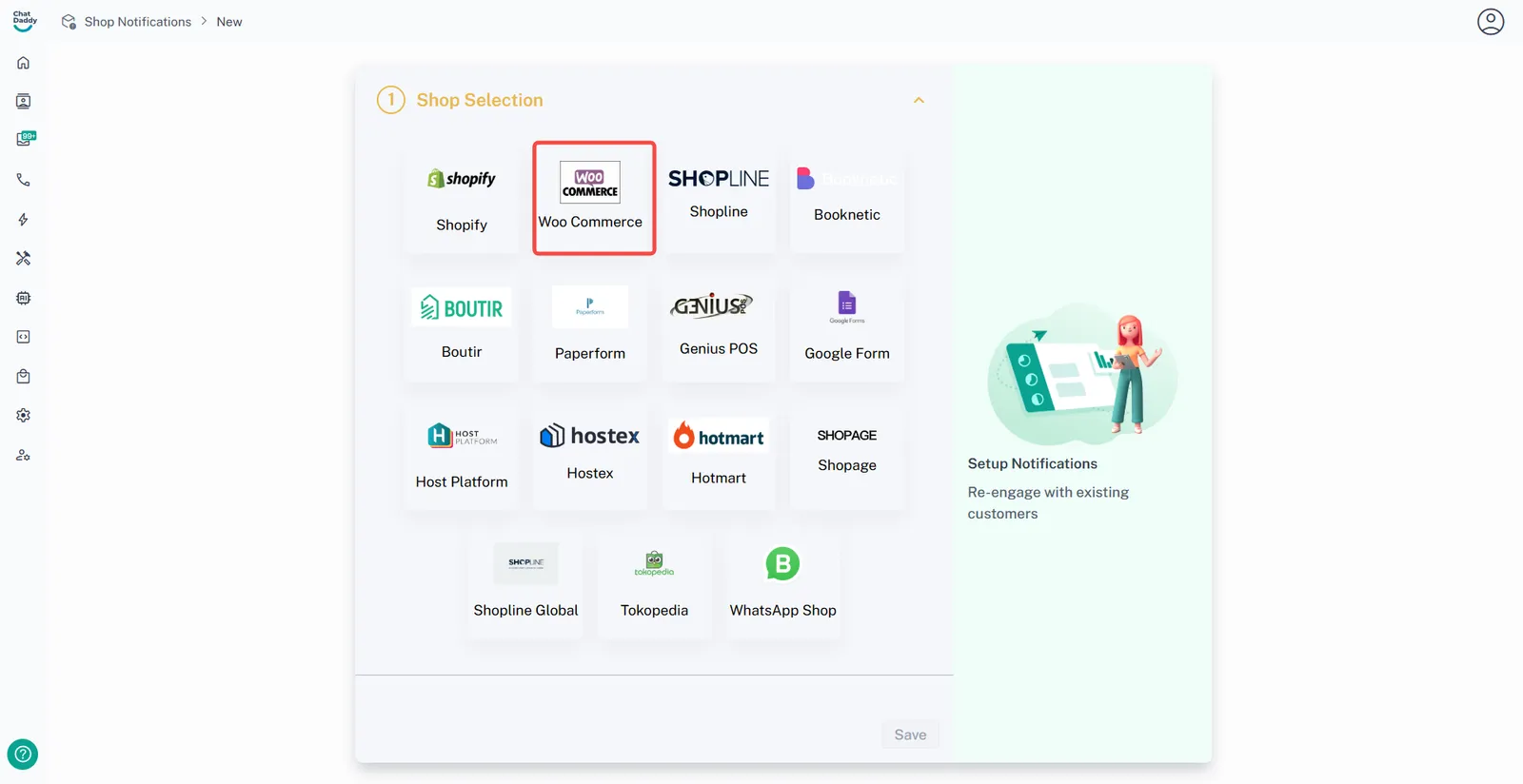Open the tools icon in sidebar

(24, 259)
